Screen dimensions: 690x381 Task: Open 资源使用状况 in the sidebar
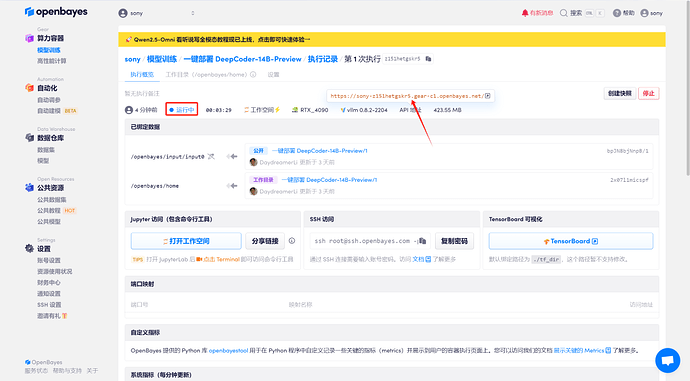point(55,271)
